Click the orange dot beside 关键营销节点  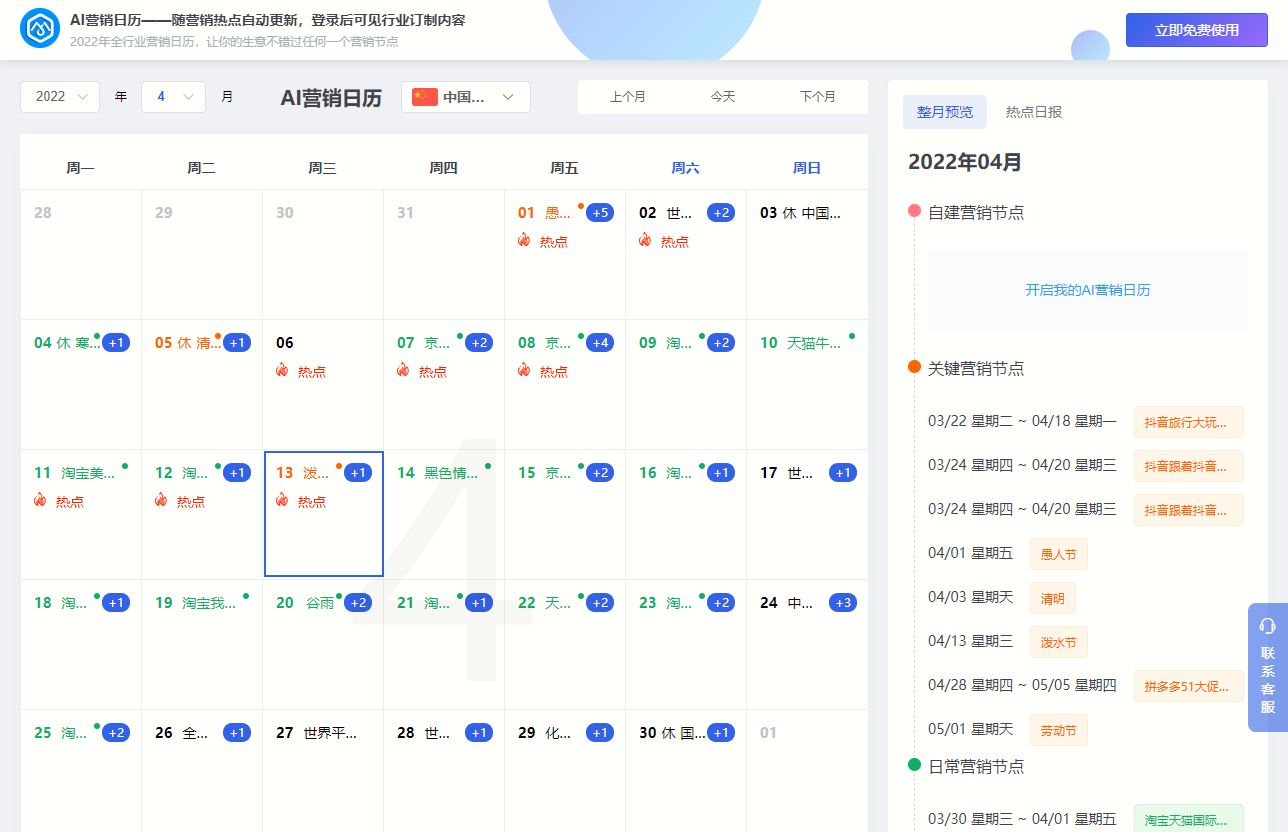click(913, 367)
